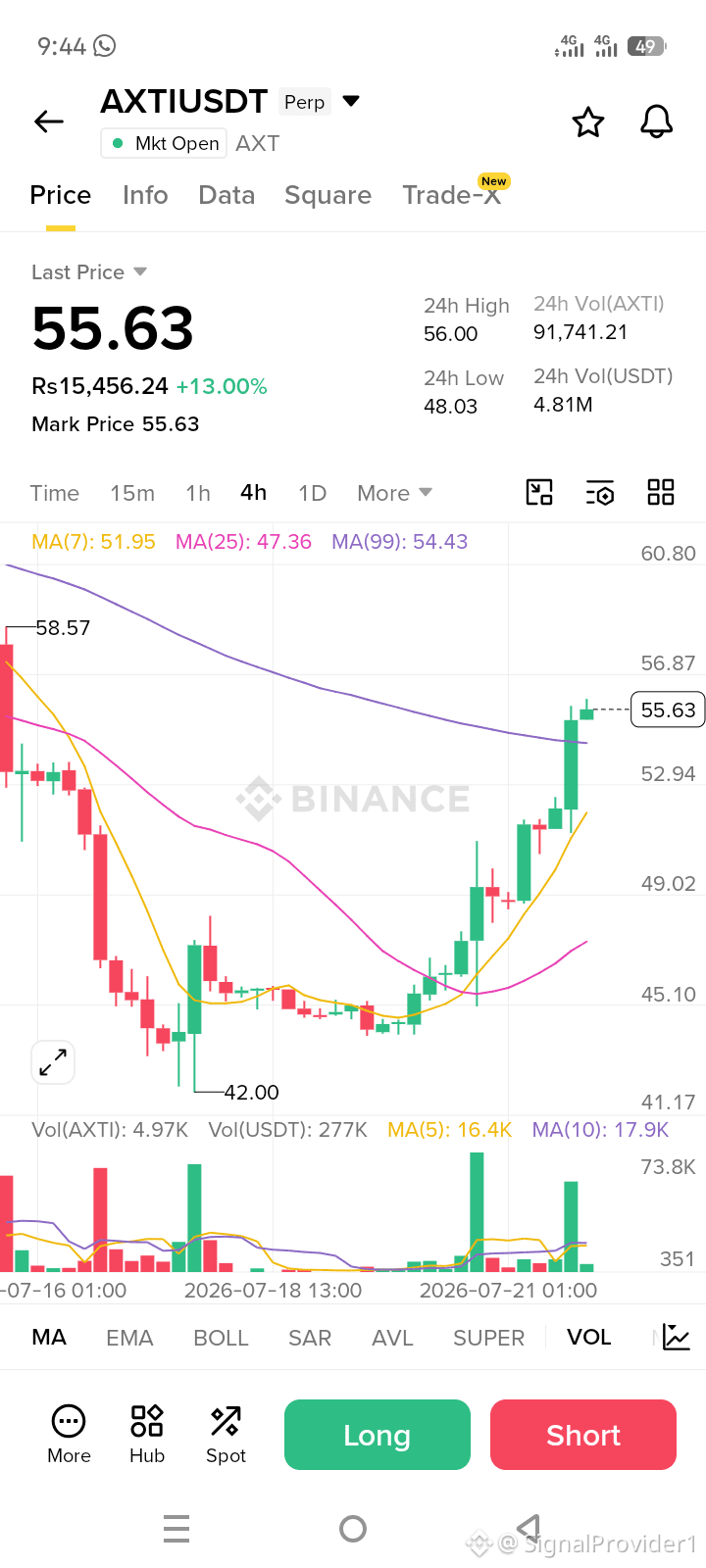This screenshot has width=706, height=1568.
Task: Switch to the Square tab
Action: pos(328,195)
